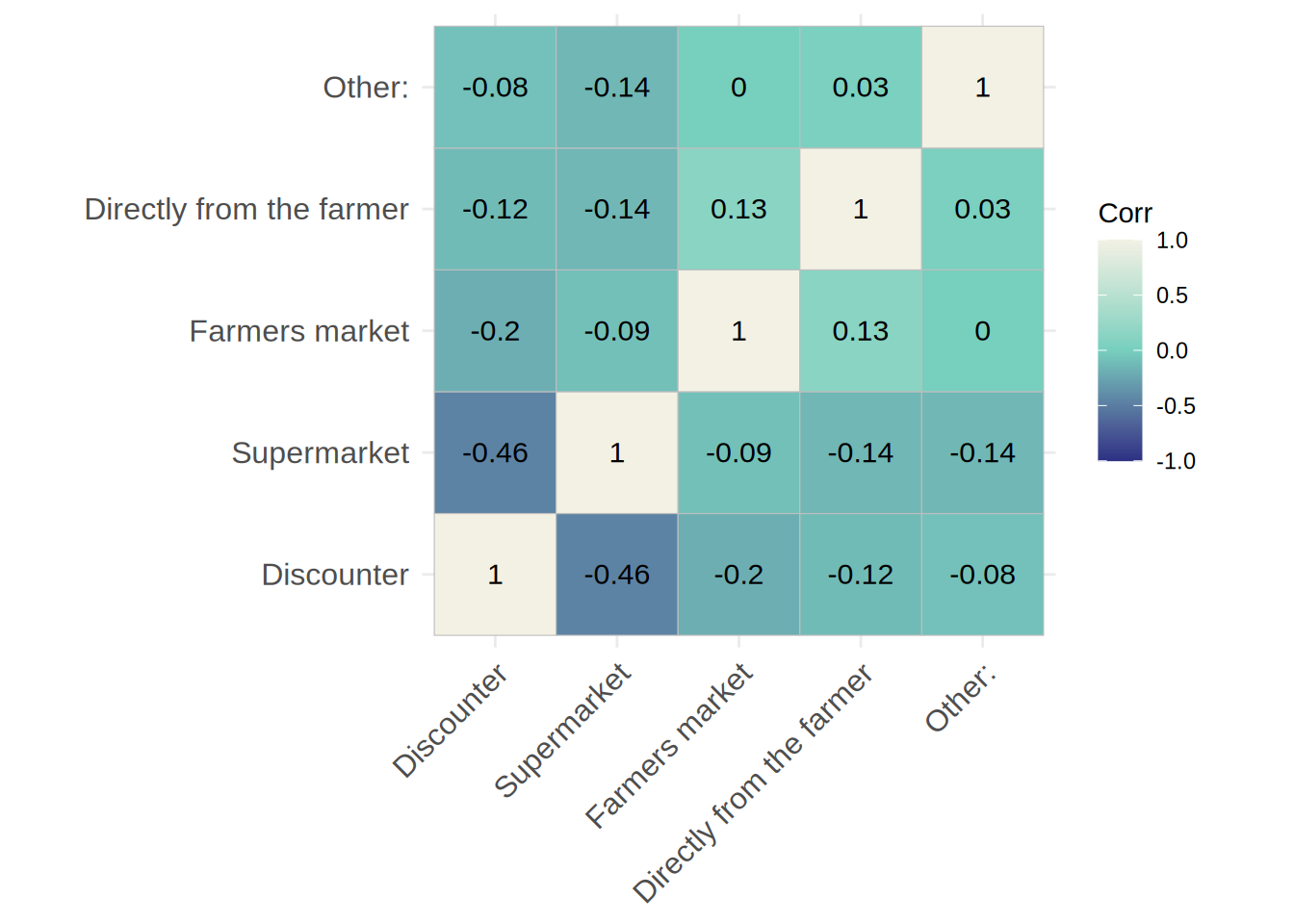
Task: Click the -0.2 cell in Farmers market row
Action: (x=495, y=331)
